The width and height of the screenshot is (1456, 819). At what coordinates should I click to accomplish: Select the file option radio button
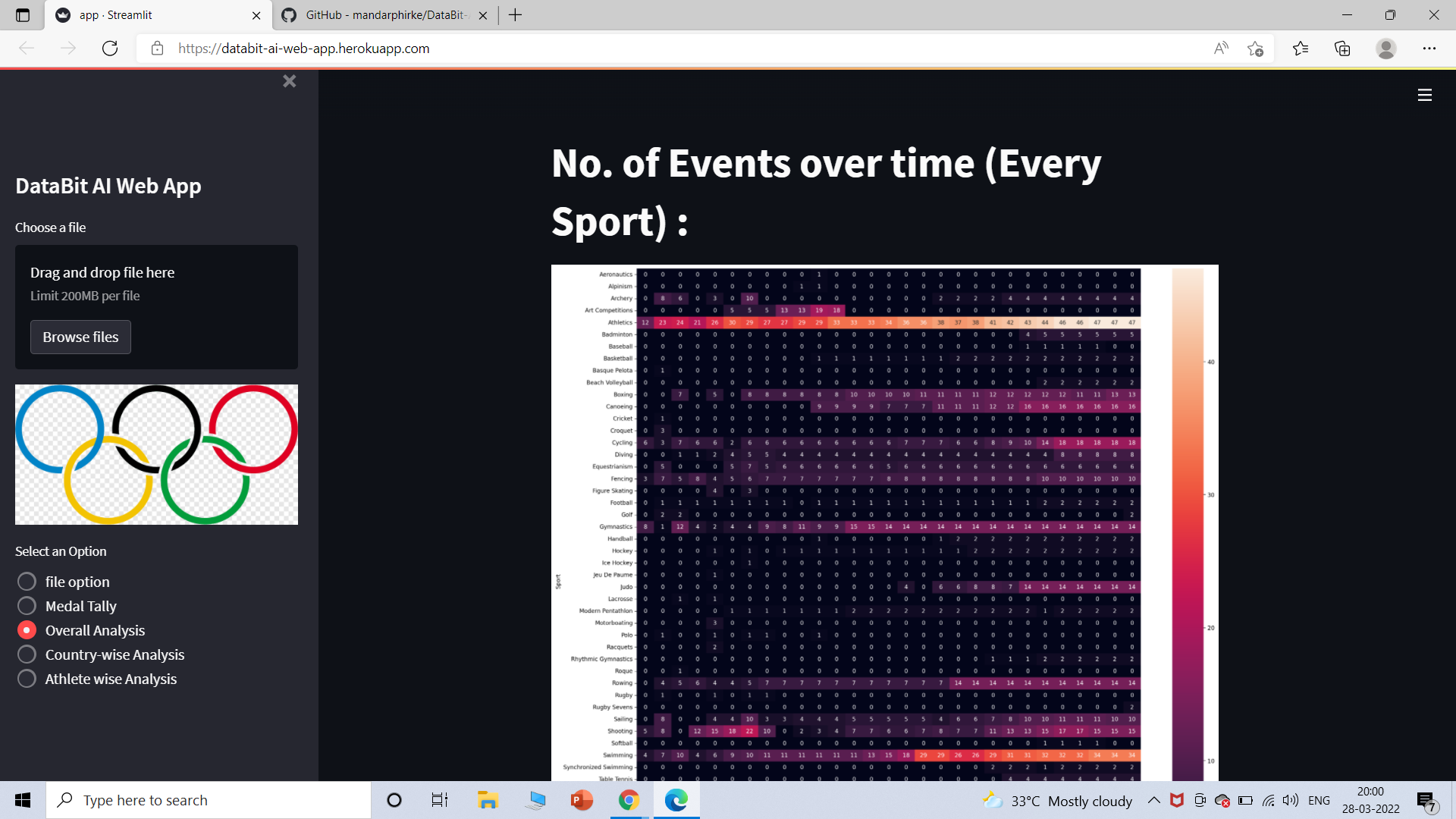[x=27, y=582]
